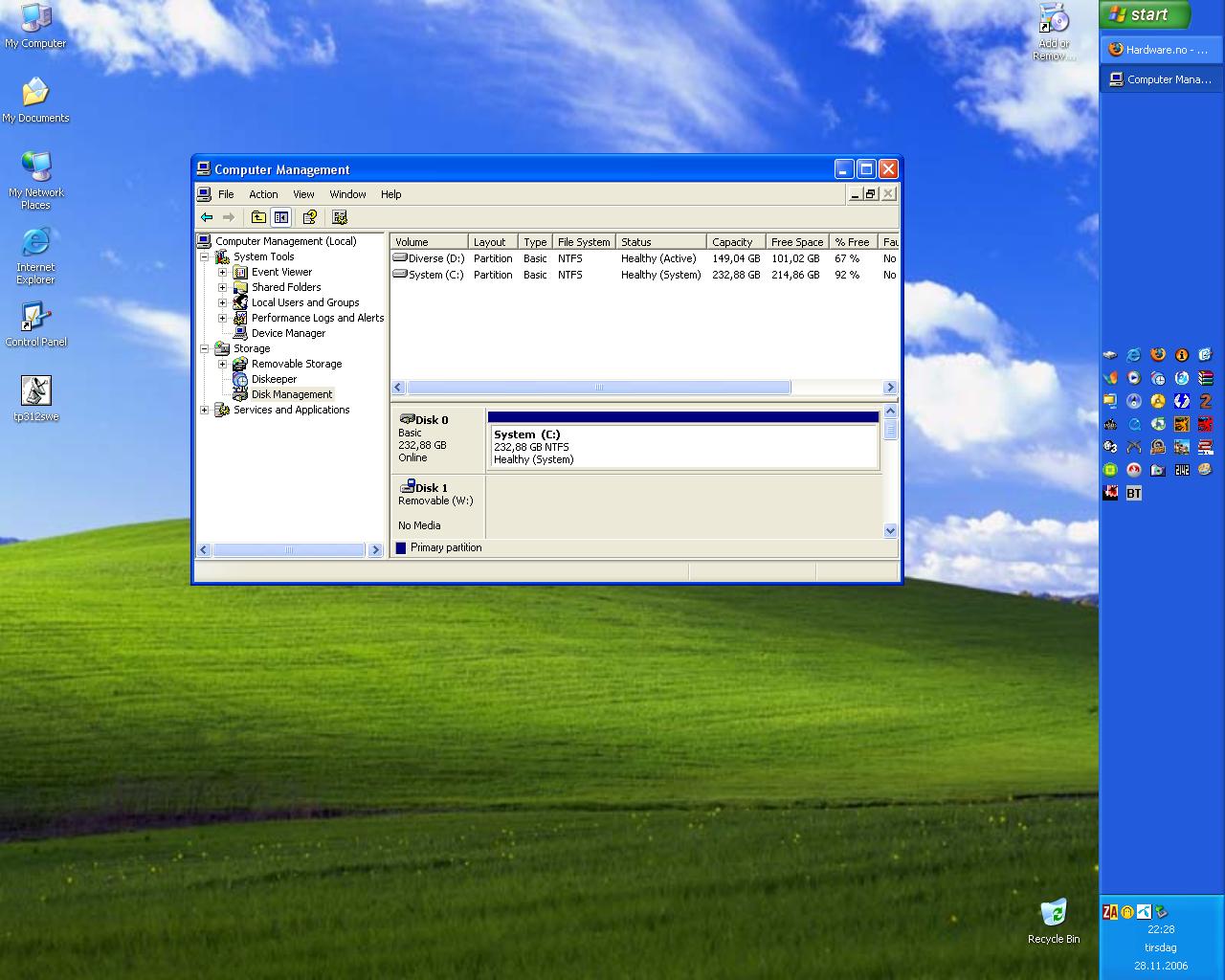Image resolution: width=1225 pixels, height=980 pixels.
Task: Click the Settings toolbar icon after Help
Action: 339,217
